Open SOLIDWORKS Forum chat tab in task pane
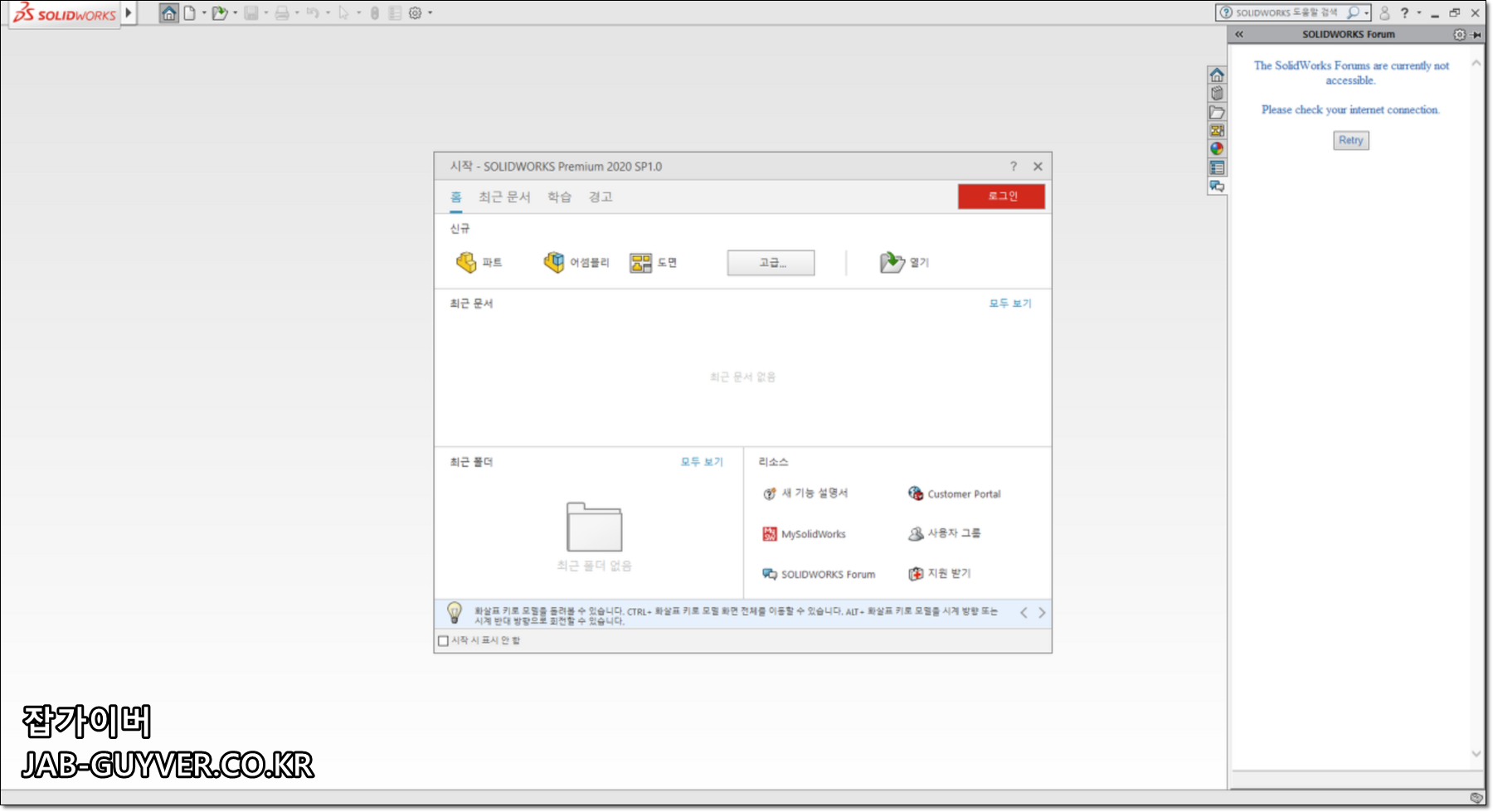Viewport: 1493px width, 812px height. coord(1217,187)
